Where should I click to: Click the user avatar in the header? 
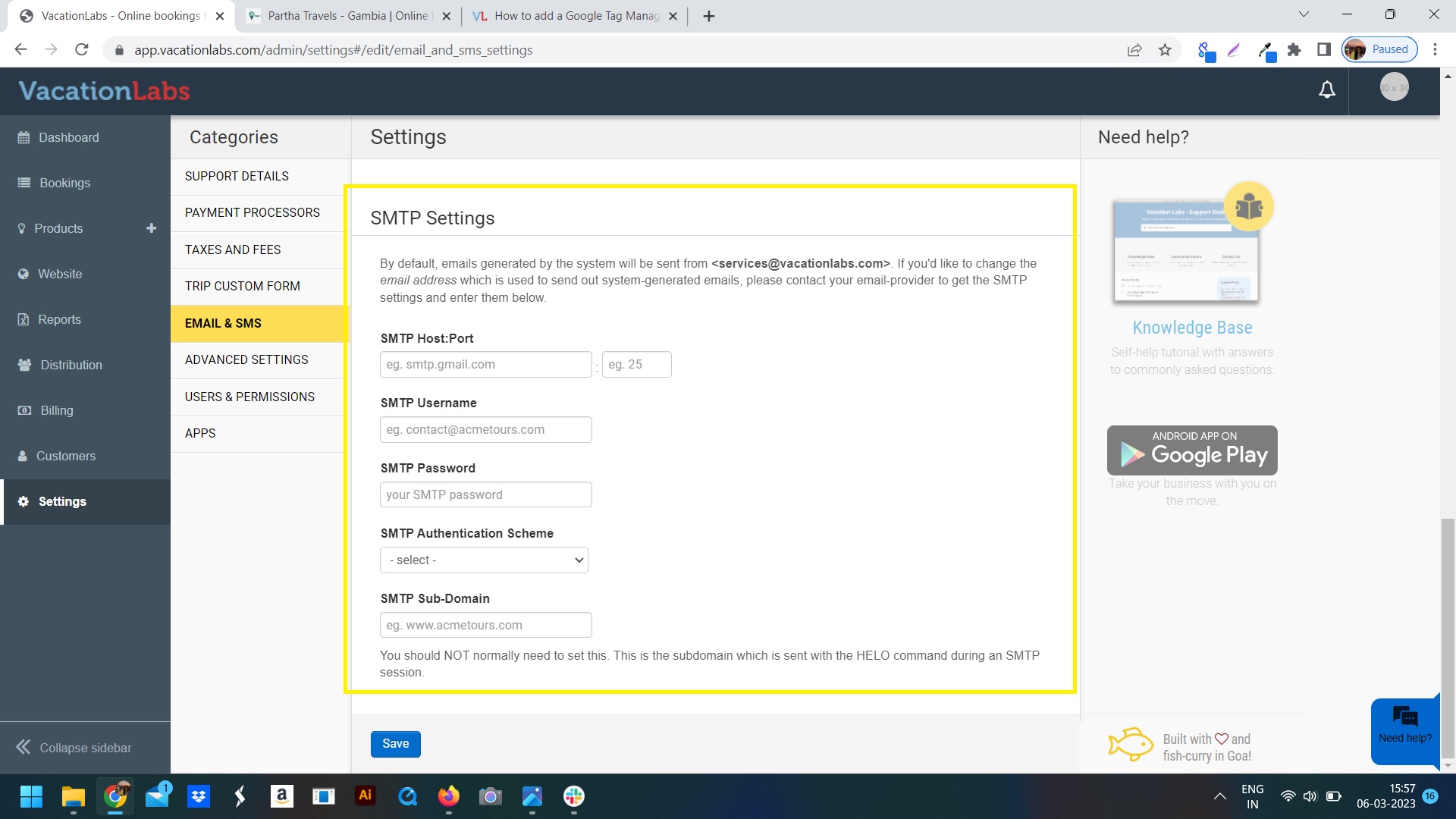pyautogui.click(x=1394, y=88)
